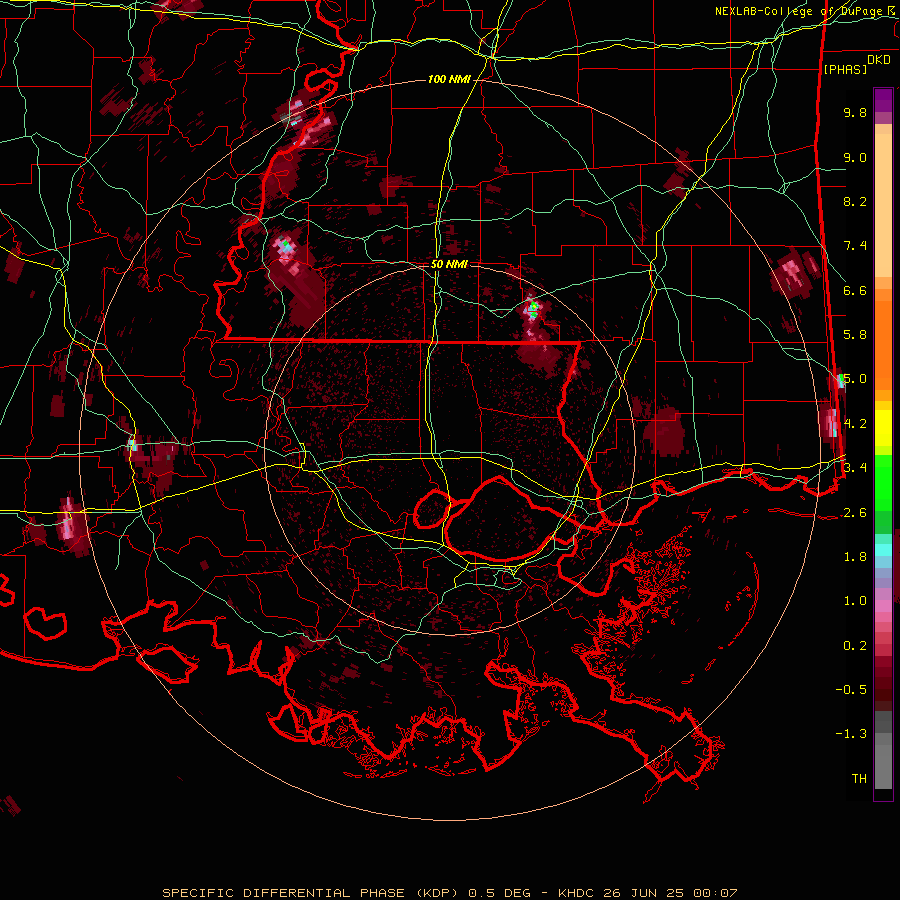This screenshot has width=900, height=900.
Task: Click the 2.6 scale value
Action: (855, 513)
